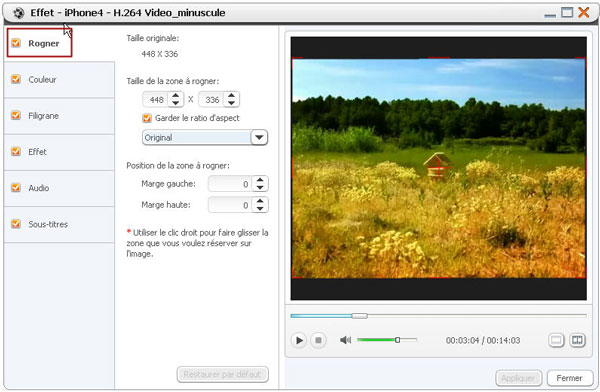Maximize the Effet window
The height and width of the screenshot is (392, 600).
[x=567, y=13]
